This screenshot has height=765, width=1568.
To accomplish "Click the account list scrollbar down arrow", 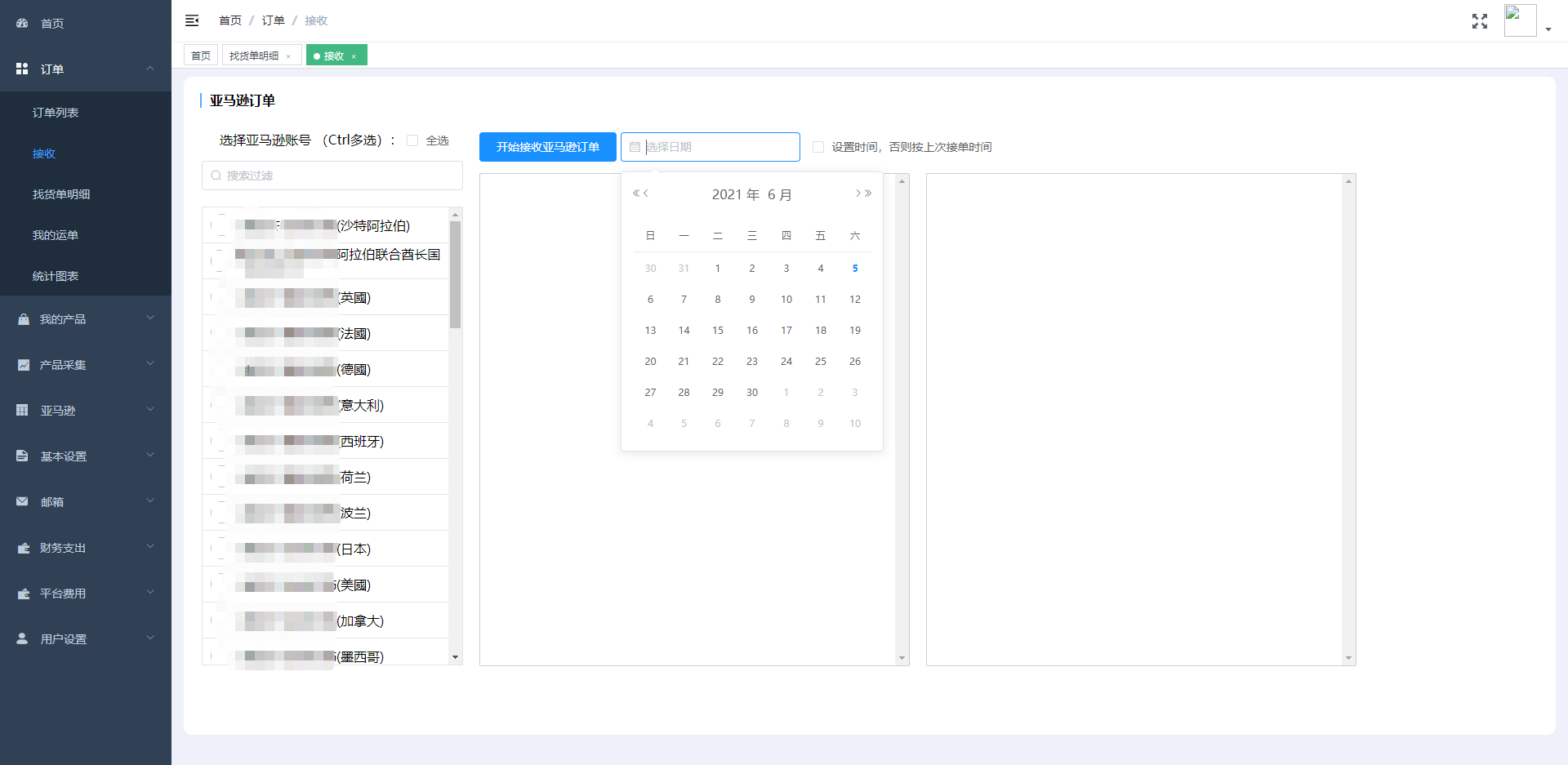I will [455, 657].
